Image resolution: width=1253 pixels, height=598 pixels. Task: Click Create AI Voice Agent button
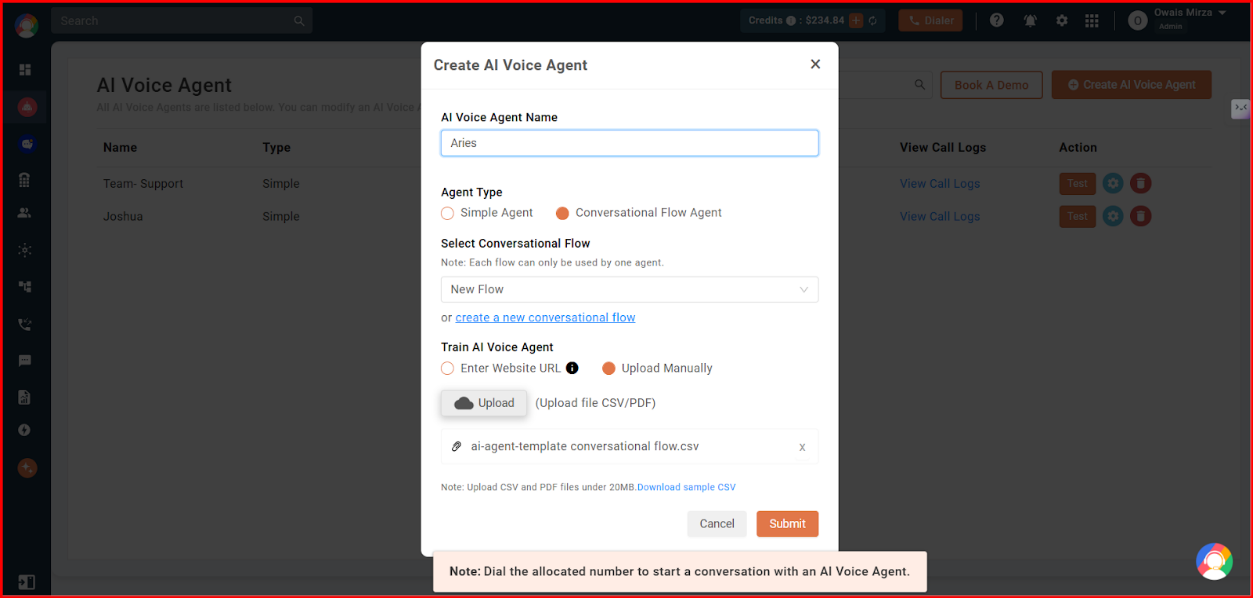(1131, 85)
